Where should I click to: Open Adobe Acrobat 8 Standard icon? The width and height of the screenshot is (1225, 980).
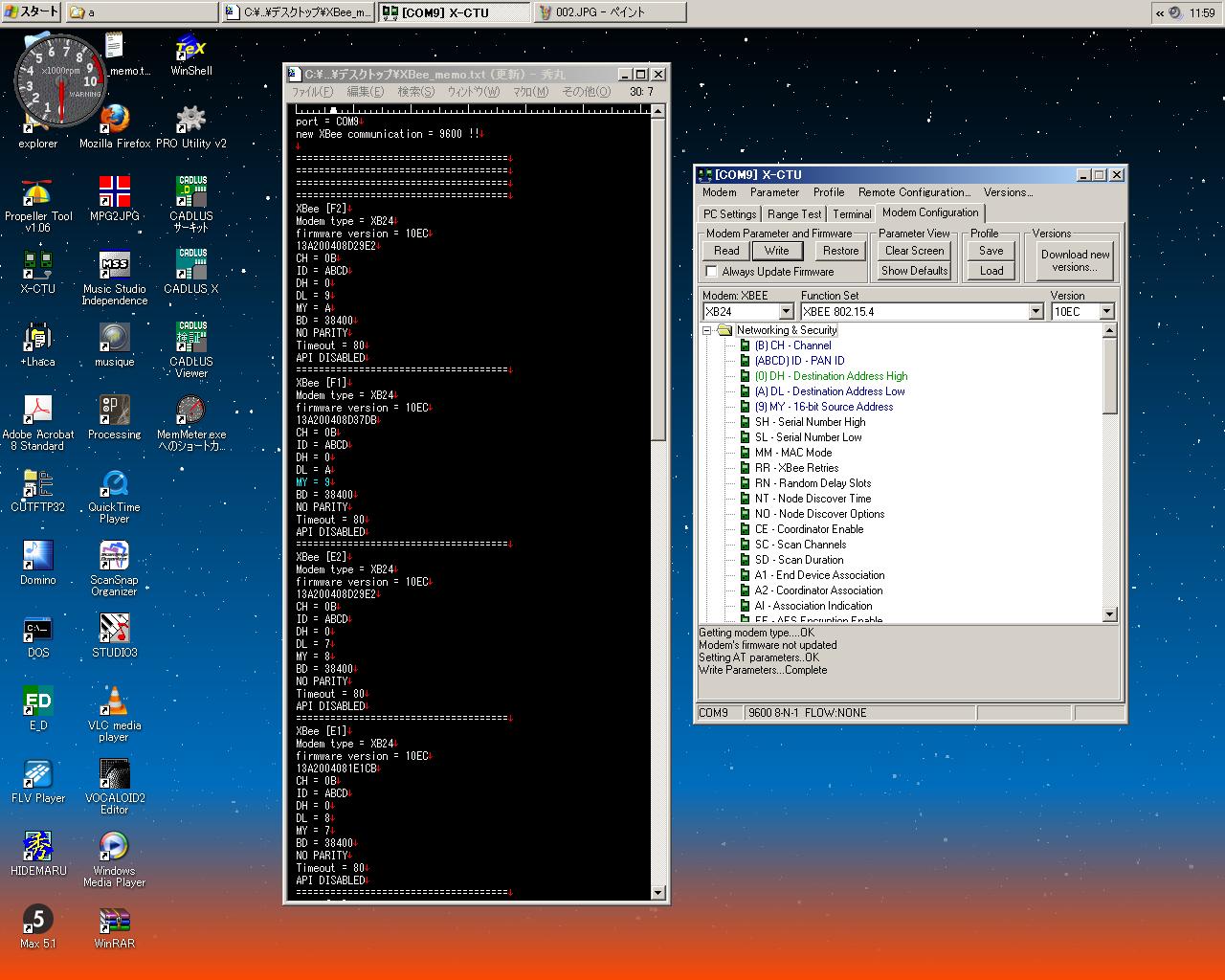coord(37,411)
